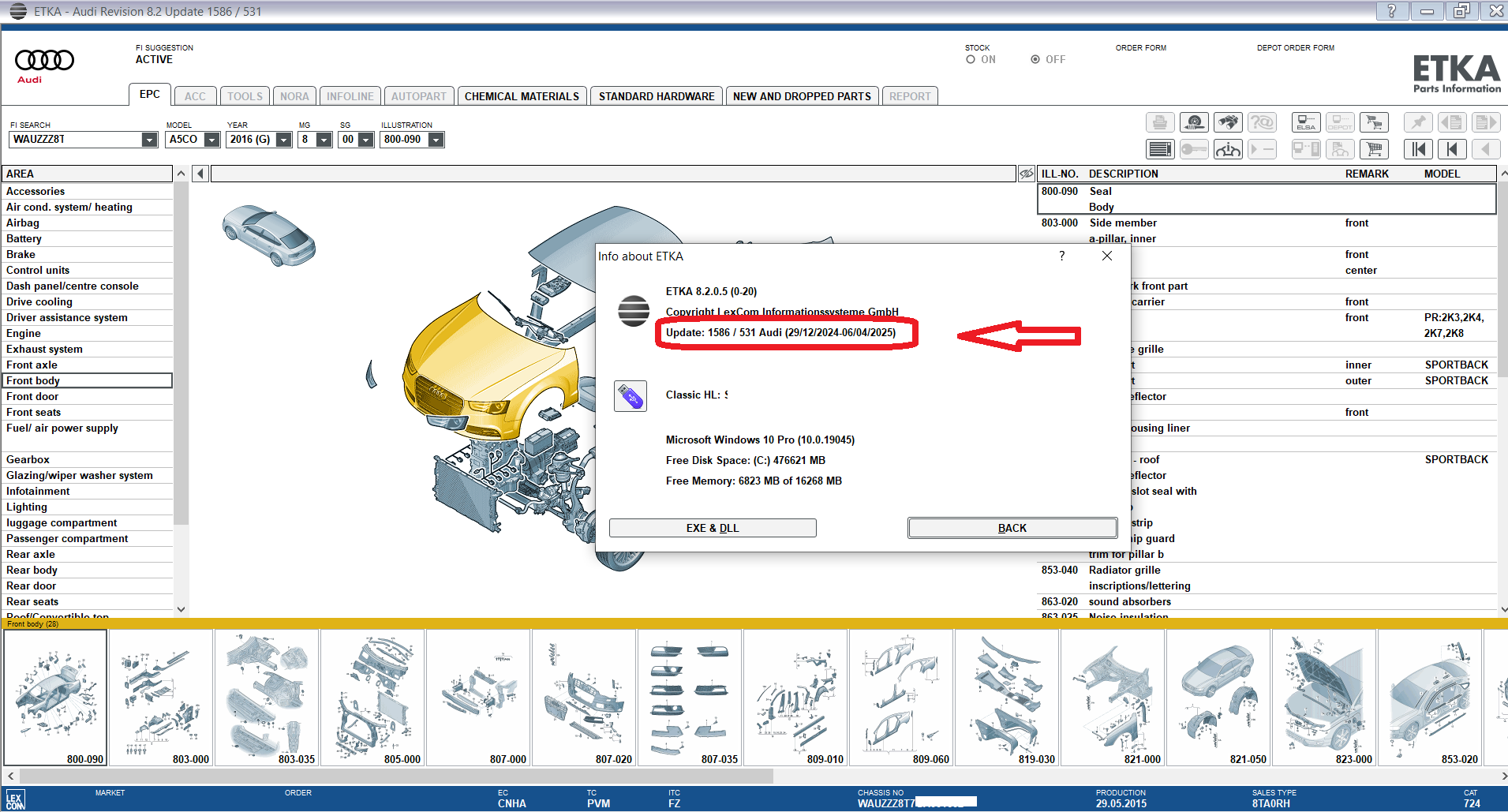Viewport: 1508px width, 812px height.
Task: Click the hide illustration eye icon
Action: pyautogui.click(x=1026, y=174)
